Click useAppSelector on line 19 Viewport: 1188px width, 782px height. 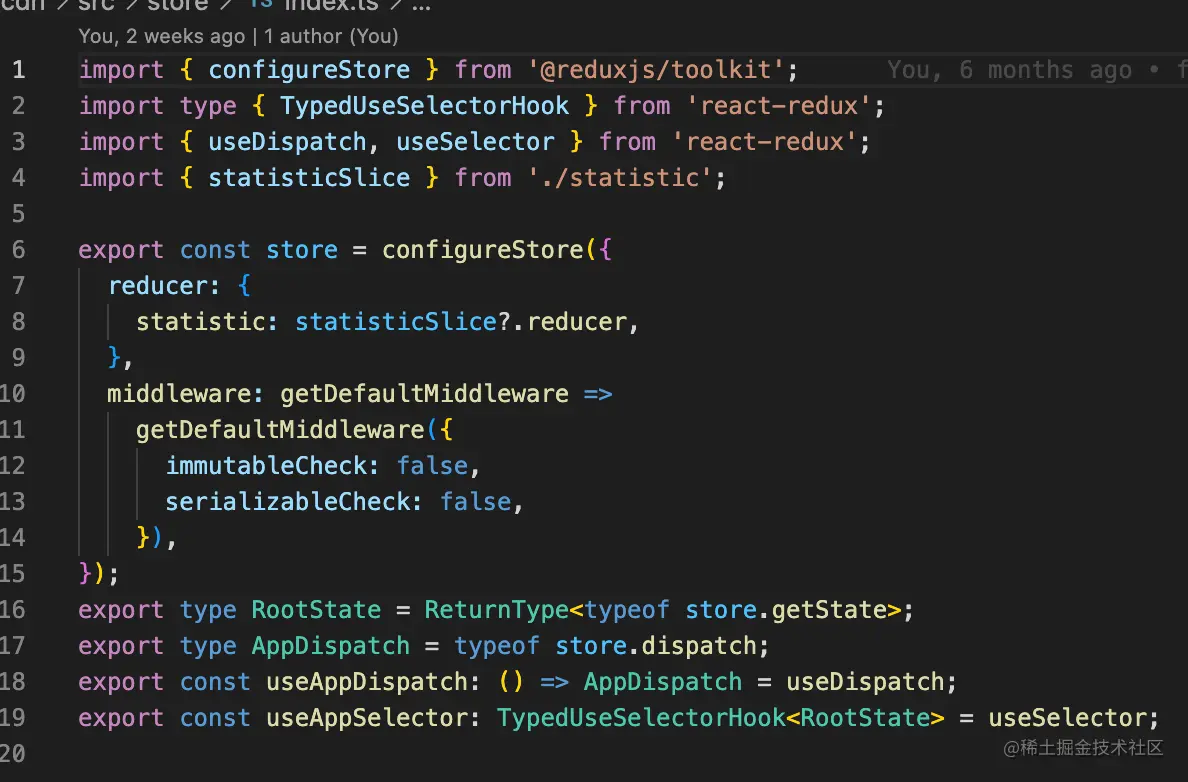[367, 718]
